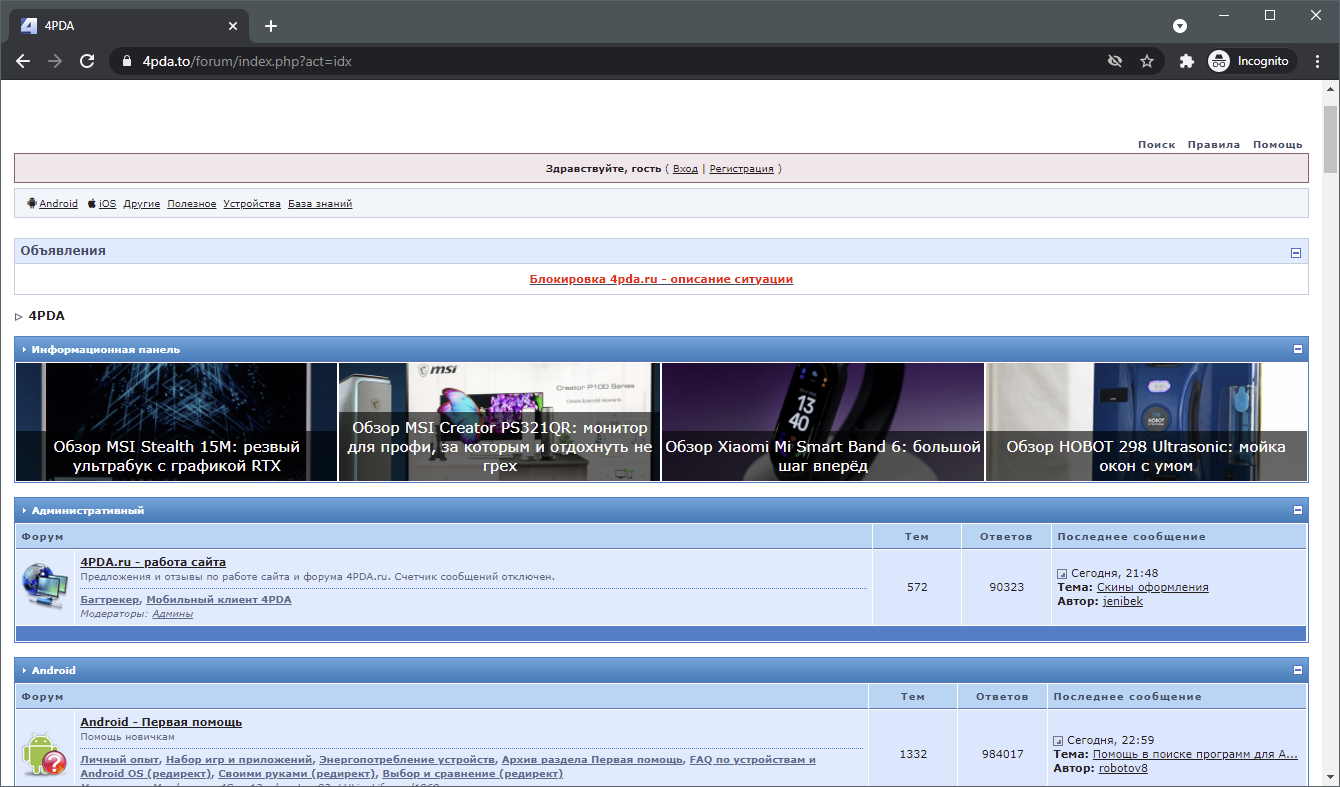Image resolution: width=1340 pixels, height=787 pixels.
Task: Expand the 4PDA breadcrumb triangle
Action: pos(19,317)
